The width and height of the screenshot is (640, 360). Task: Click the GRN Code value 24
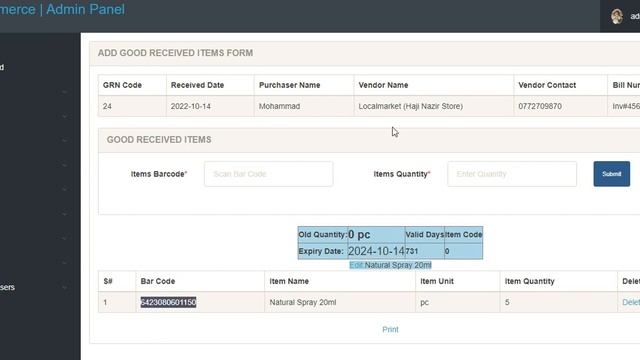[x=107, y=106]
